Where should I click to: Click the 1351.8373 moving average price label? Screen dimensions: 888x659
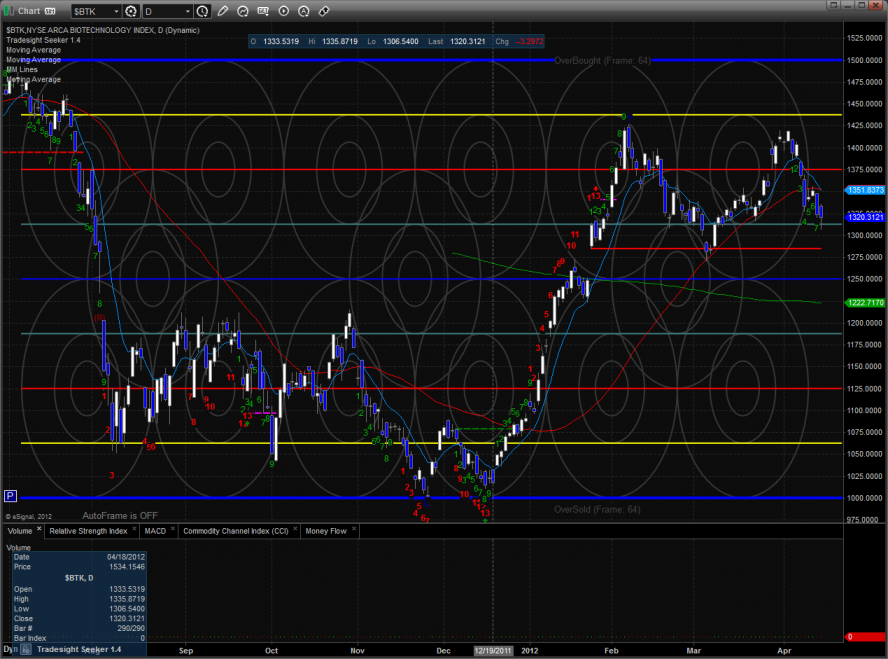865,189
